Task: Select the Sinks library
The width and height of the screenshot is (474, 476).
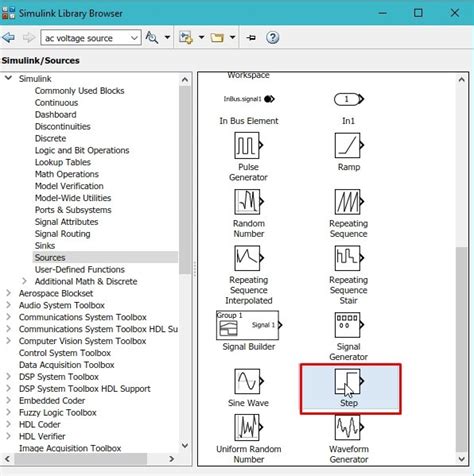Action: 45,246
